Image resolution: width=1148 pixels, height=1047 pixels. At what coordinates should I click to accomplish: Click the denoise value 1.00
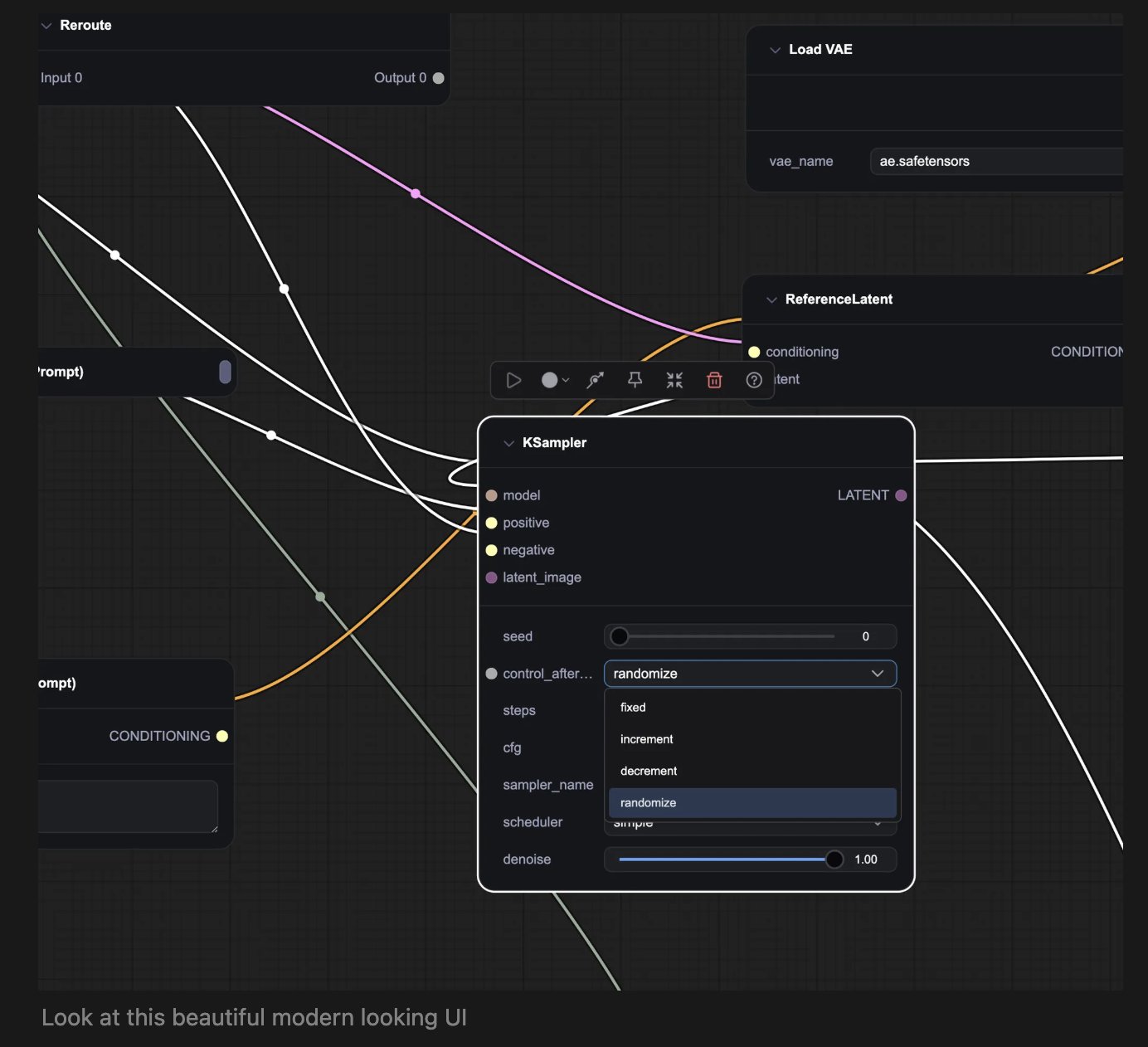[x=866, y=860]
